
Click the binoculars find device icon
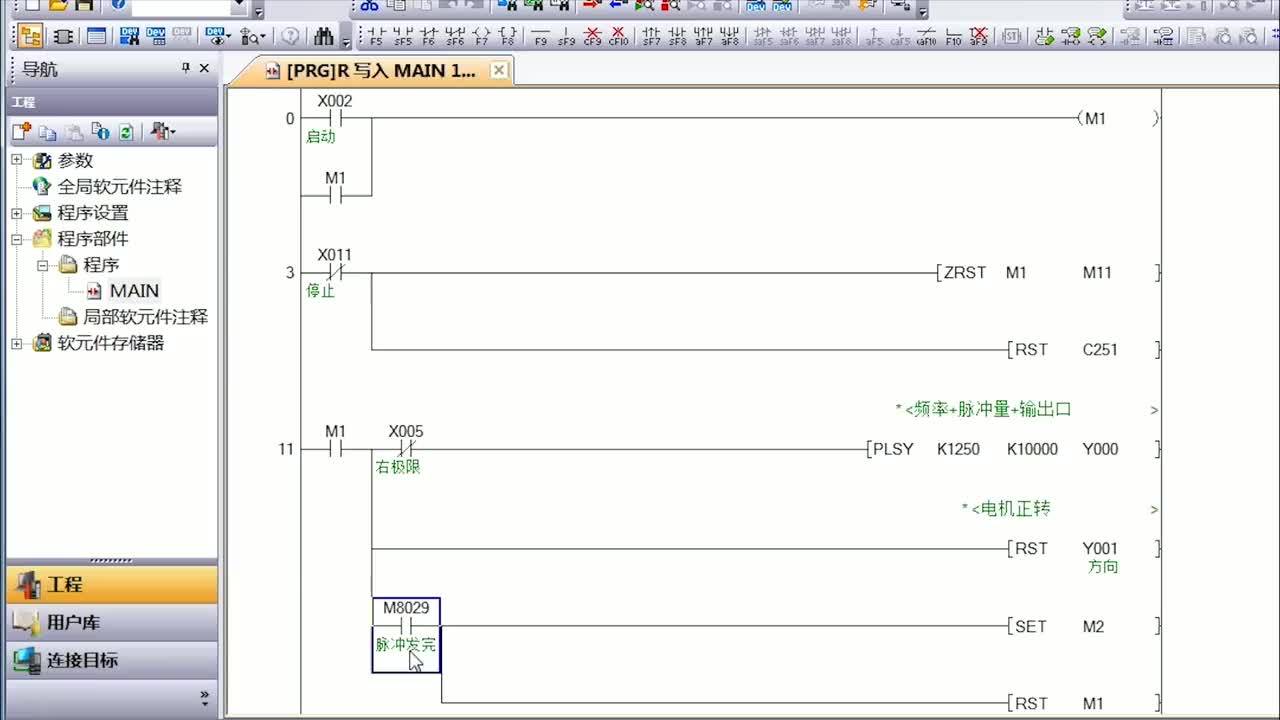pyautogui.click(x=323, y=37)
